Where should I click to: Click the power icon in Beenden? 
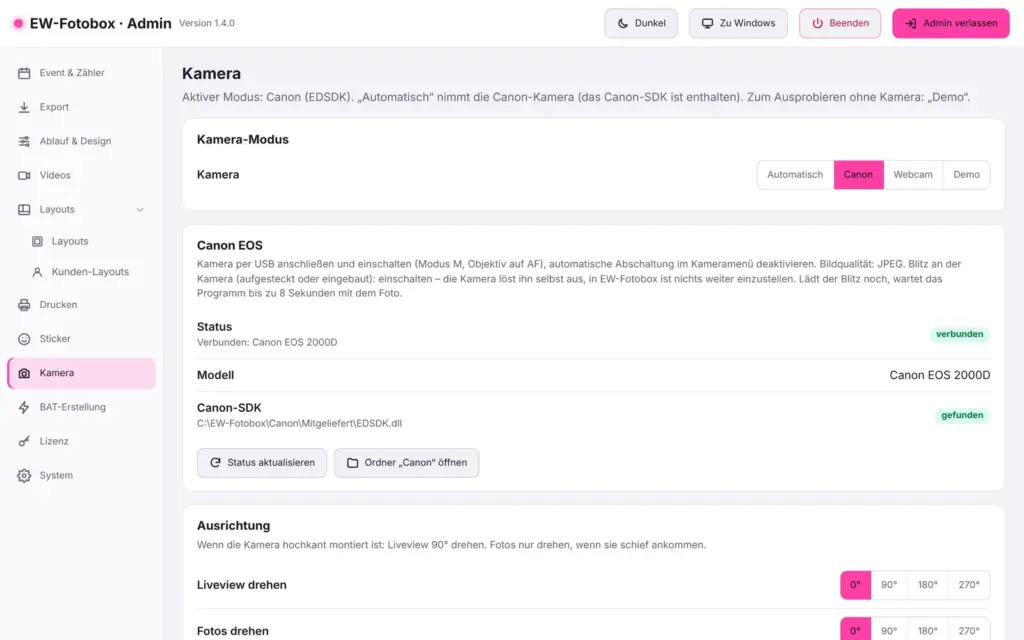click(x=818, y=23)
